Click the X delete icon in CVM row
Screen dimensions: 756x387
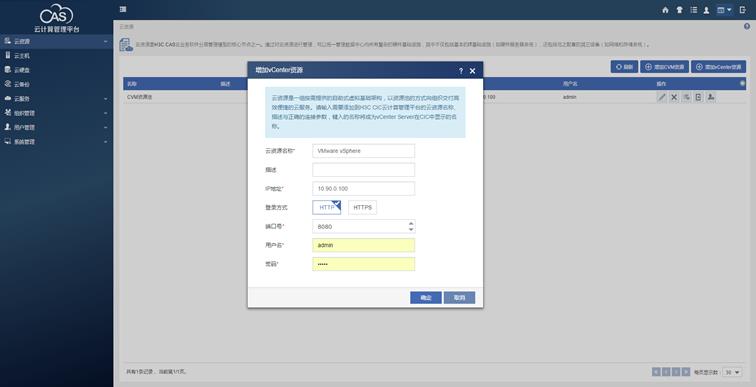pos(674,97)
